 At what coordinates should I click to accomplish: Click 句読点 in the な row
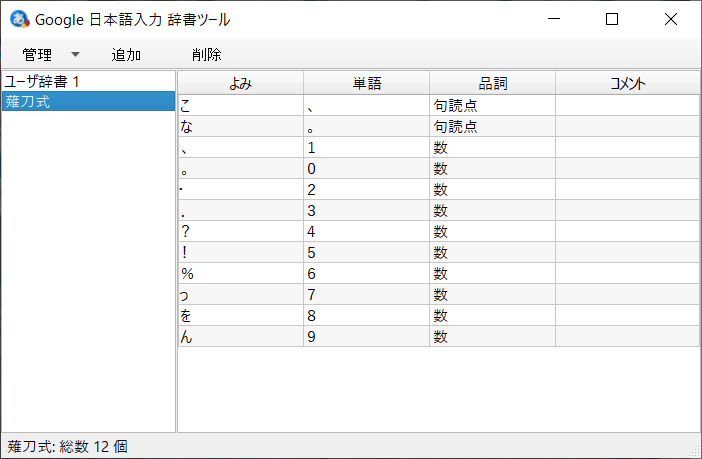tap(492, 126)
